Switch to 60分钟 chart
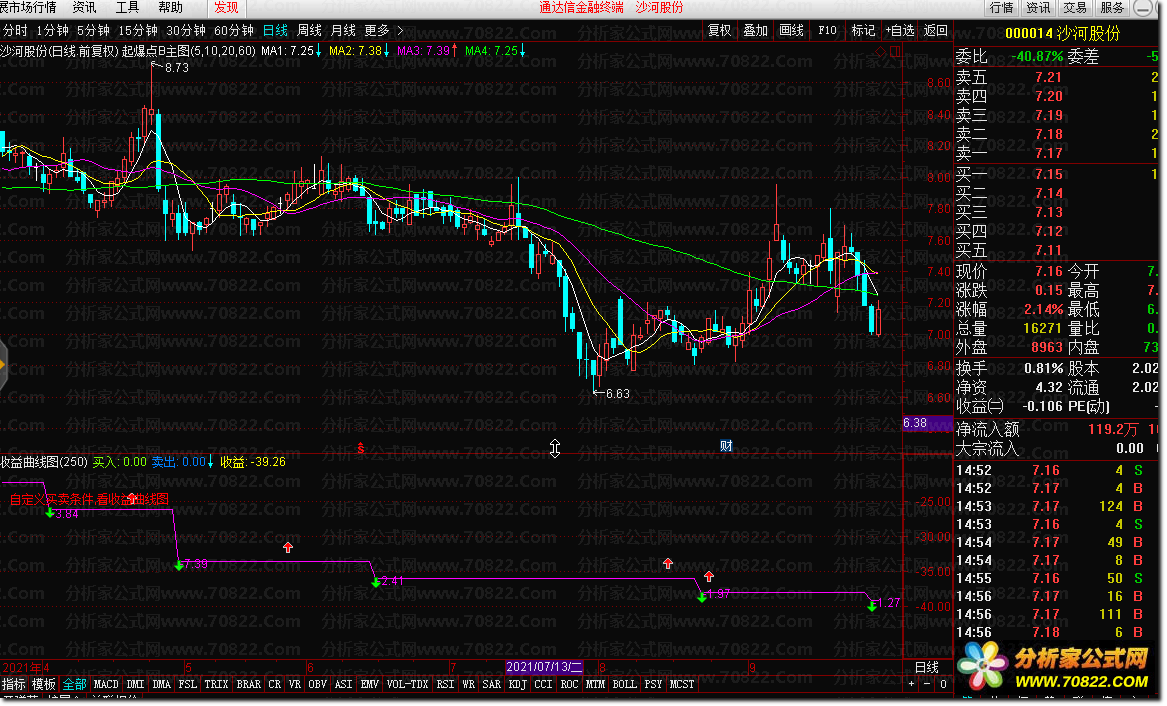The height and width of the screenshot is (706, 1167). point(234,31)
